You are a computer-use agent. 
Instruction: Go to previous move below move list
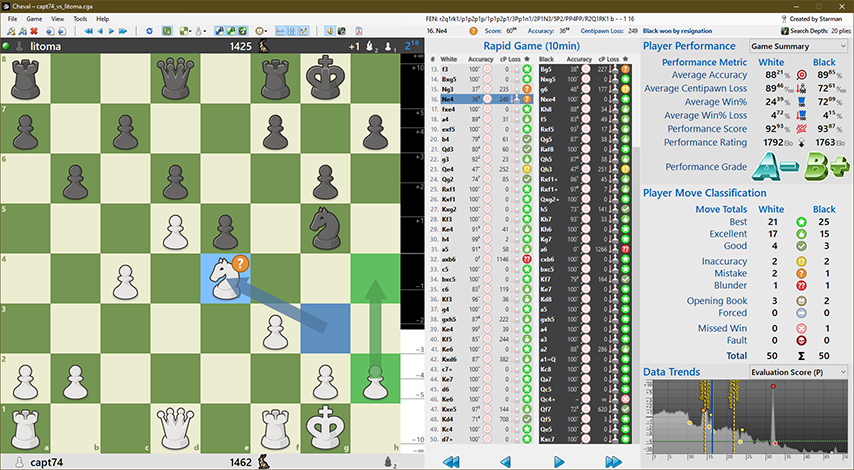pos(505,461)
